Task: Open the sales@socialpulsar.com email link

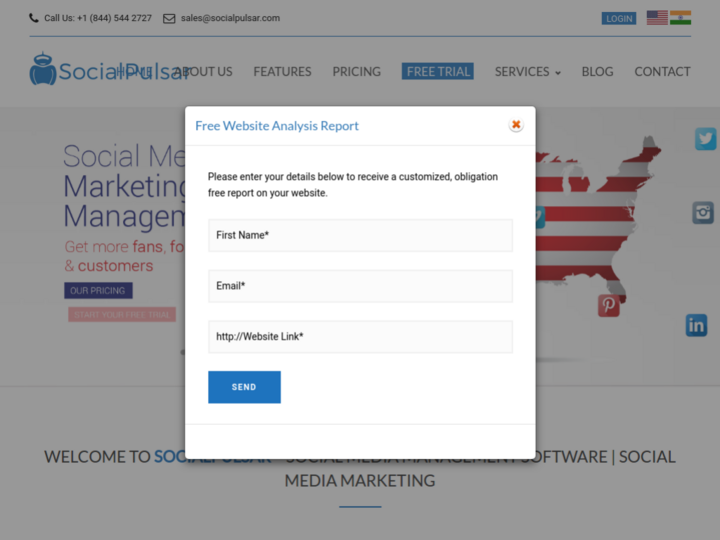Action: 230,18
